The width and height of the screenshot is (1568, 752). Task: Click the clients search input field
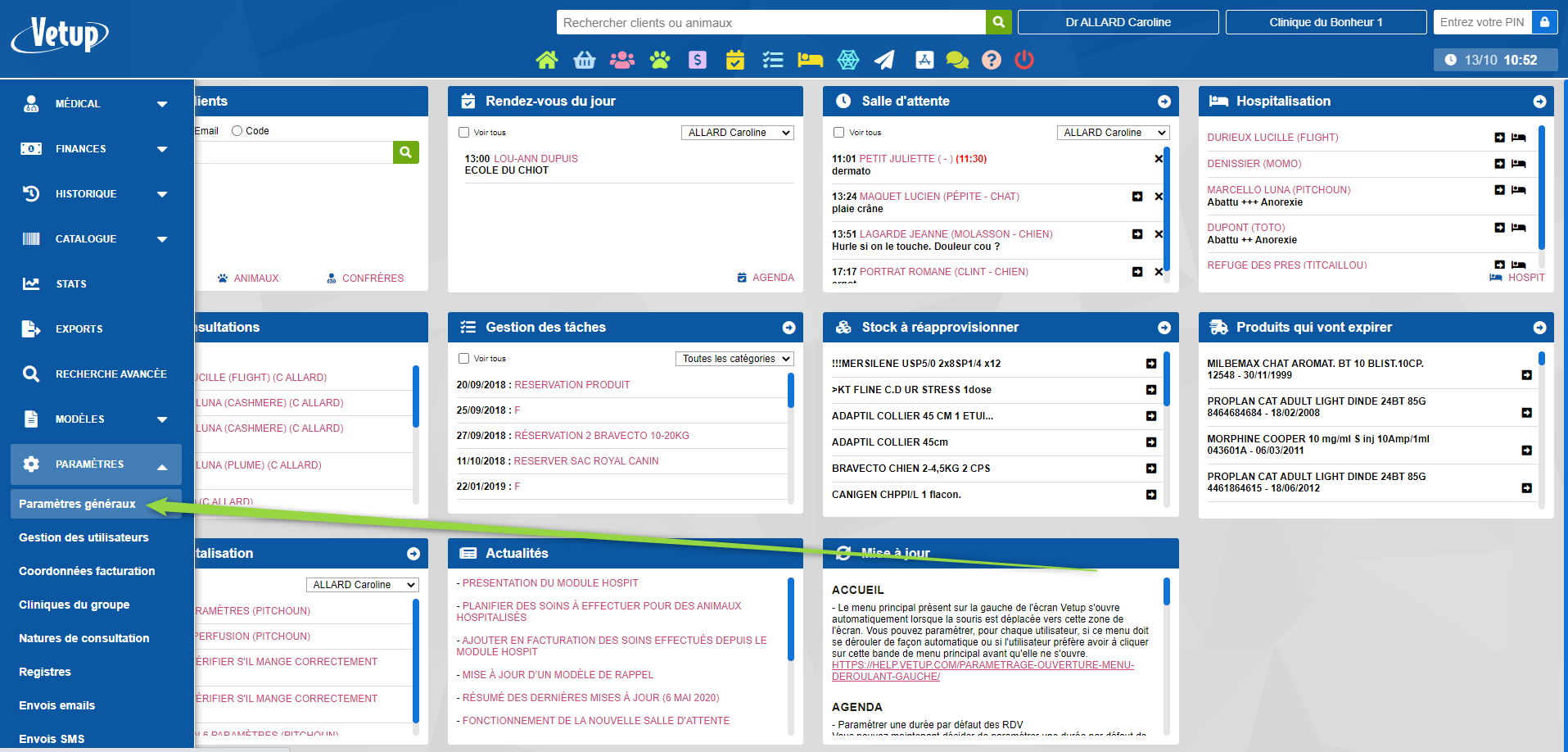pyautogui.click(x=770, y=22)
